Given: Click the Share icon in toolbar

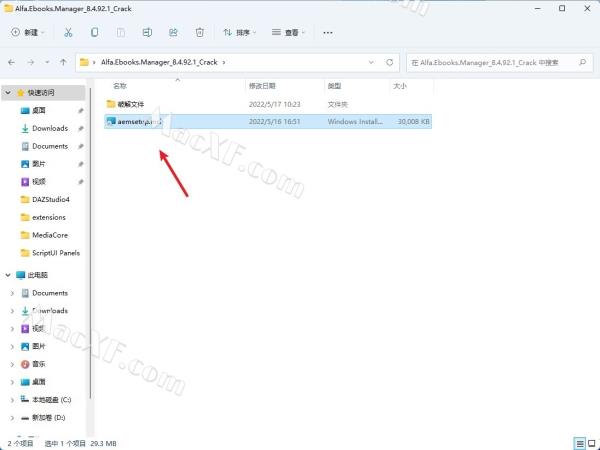Looking at the screenshot, I should coord(173,32).
